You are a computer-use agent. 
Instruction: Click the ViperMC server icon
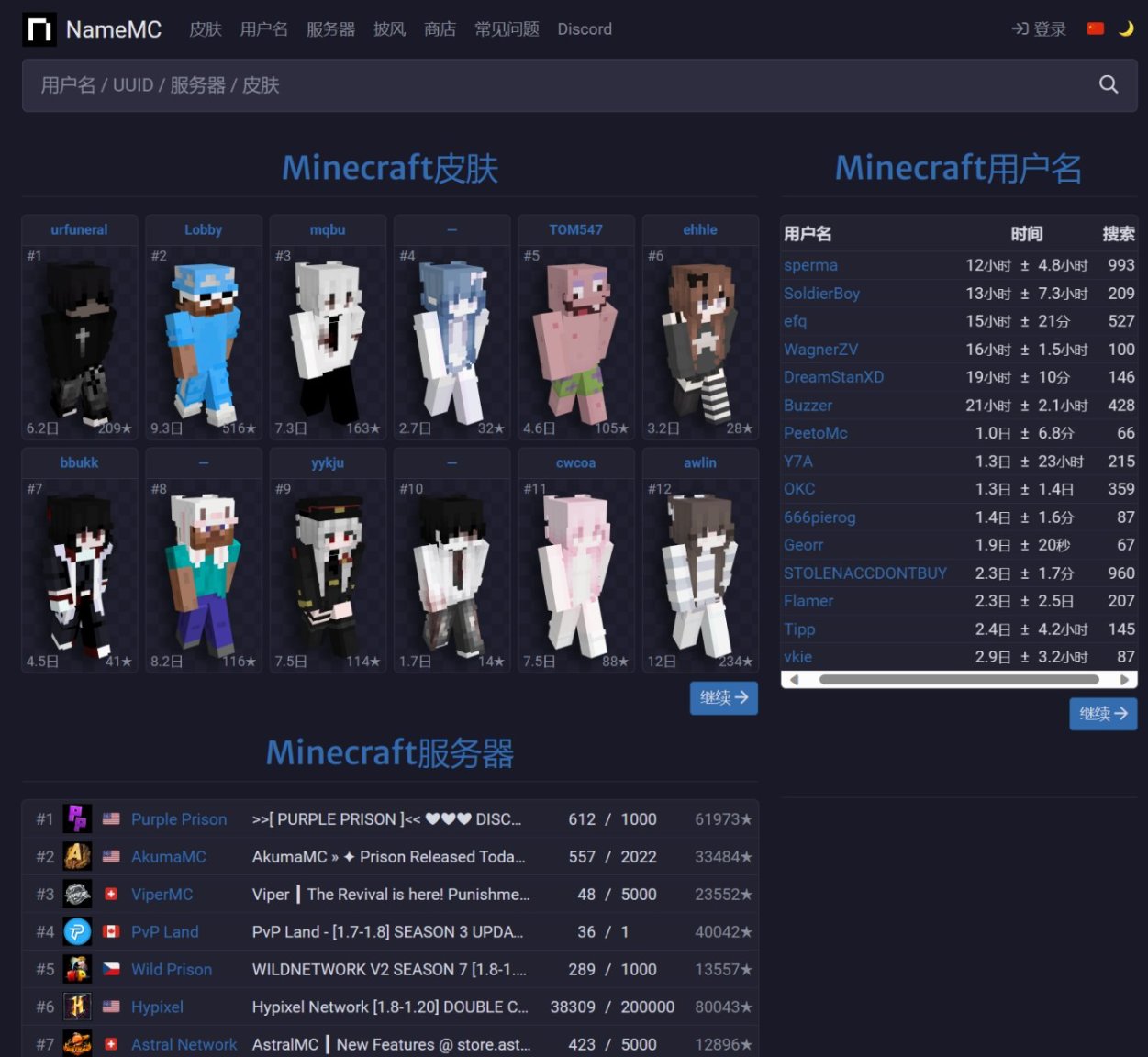[77, 894]
